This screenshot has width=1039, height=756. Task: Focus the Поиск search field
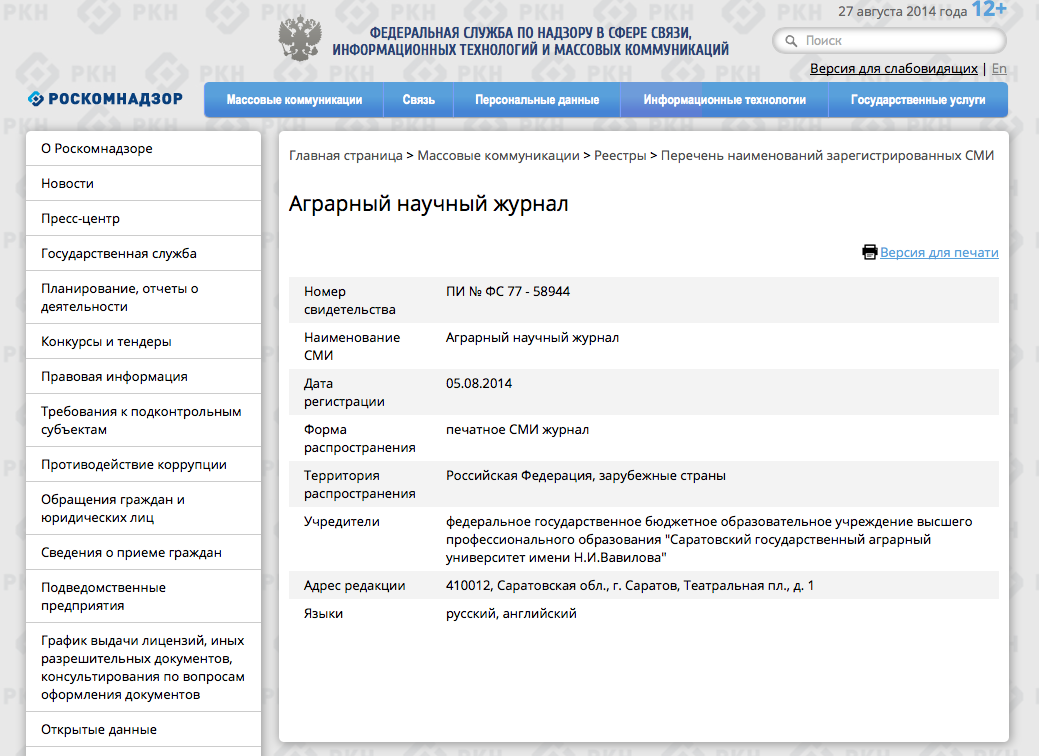[889, 40]
